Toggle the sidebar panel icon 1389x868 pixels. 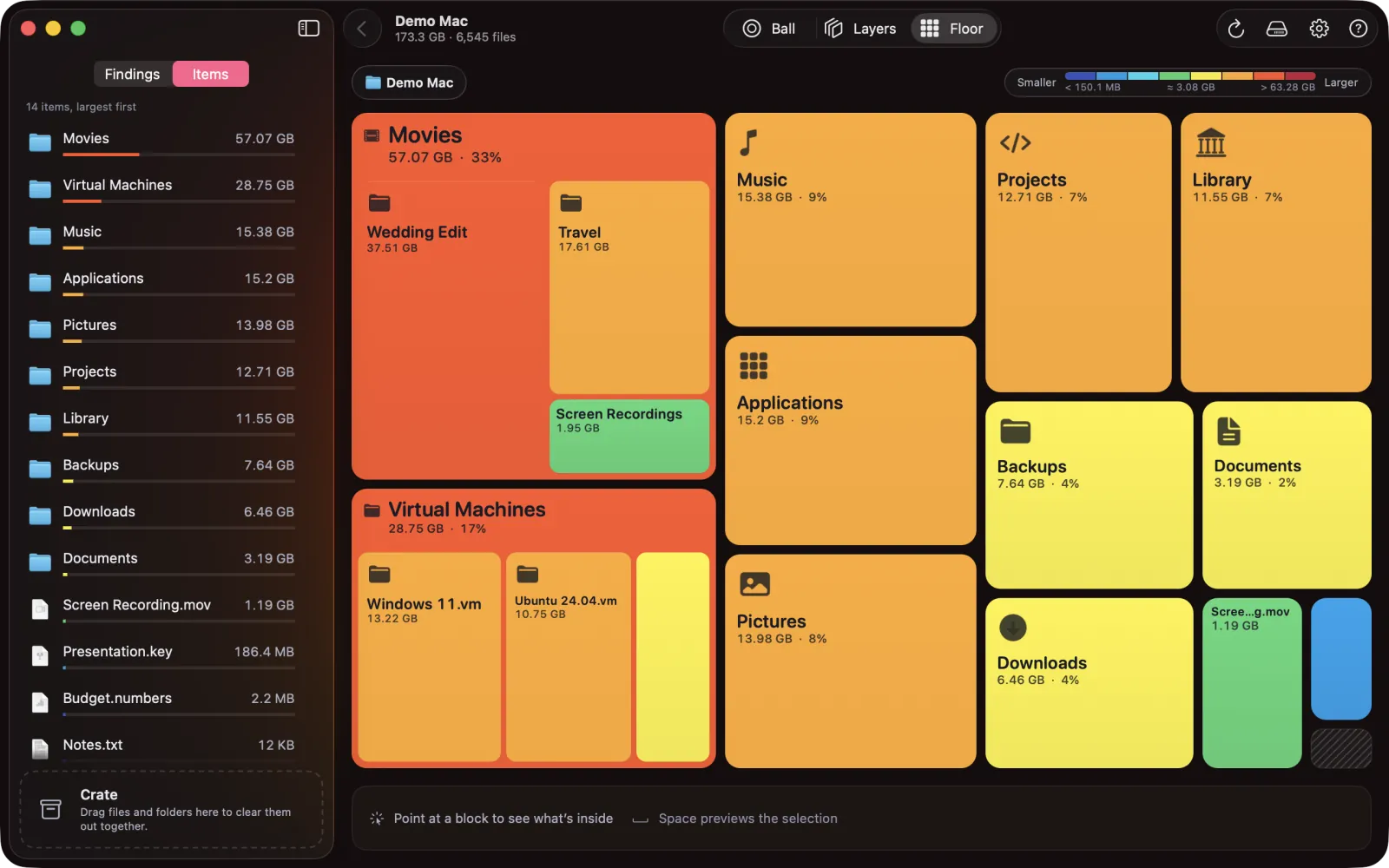[x=308, y=29]
